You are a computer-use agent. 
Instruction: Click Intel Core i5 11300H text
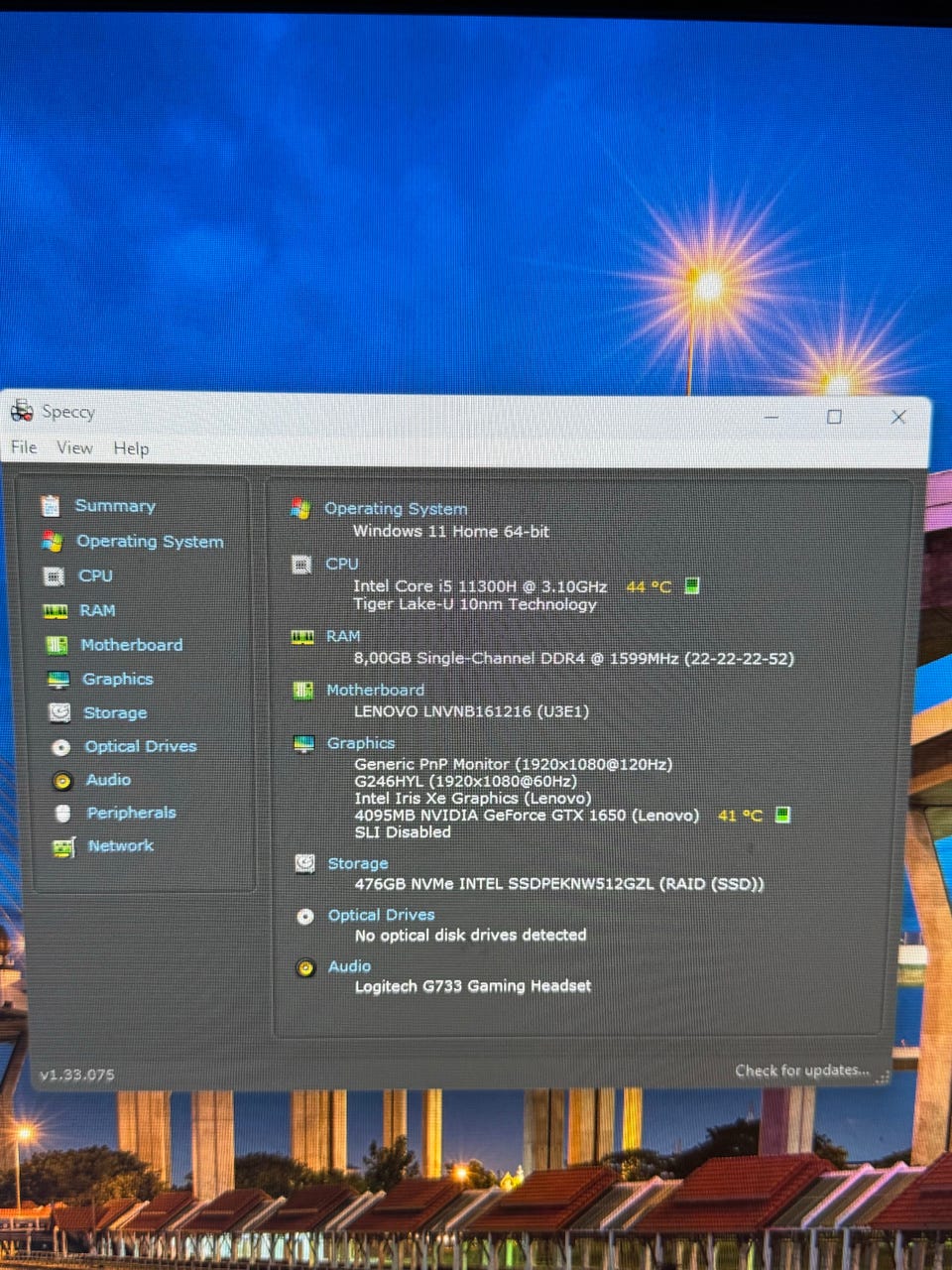480,586
